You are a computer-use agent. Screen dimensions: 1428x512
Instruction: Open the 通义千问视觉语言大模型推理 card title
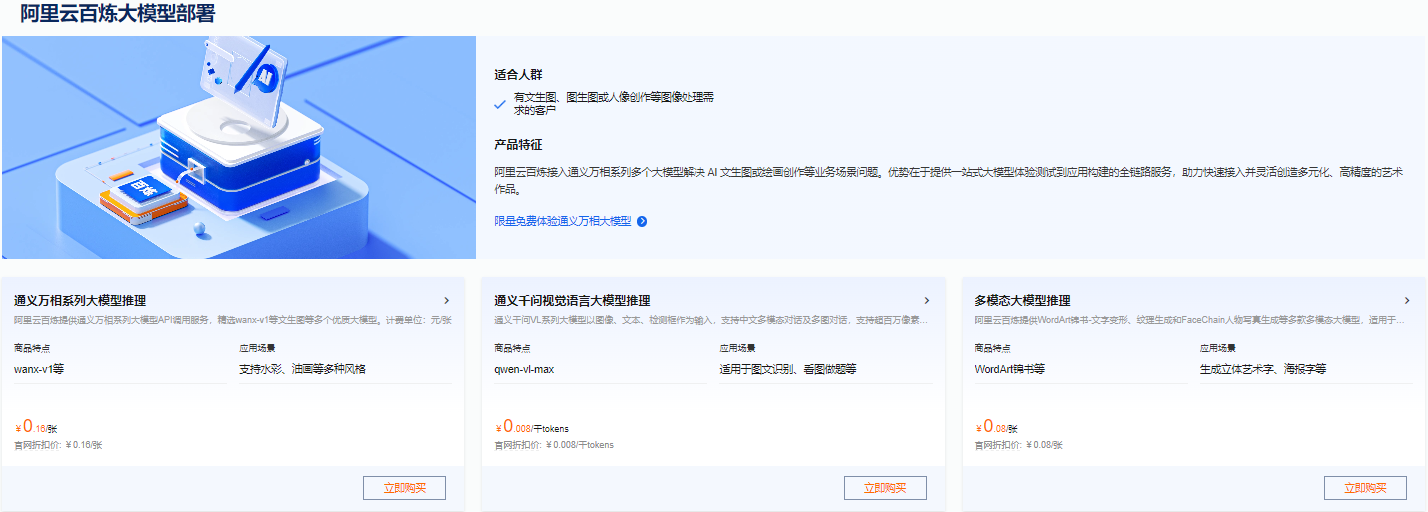click(572, 300)
